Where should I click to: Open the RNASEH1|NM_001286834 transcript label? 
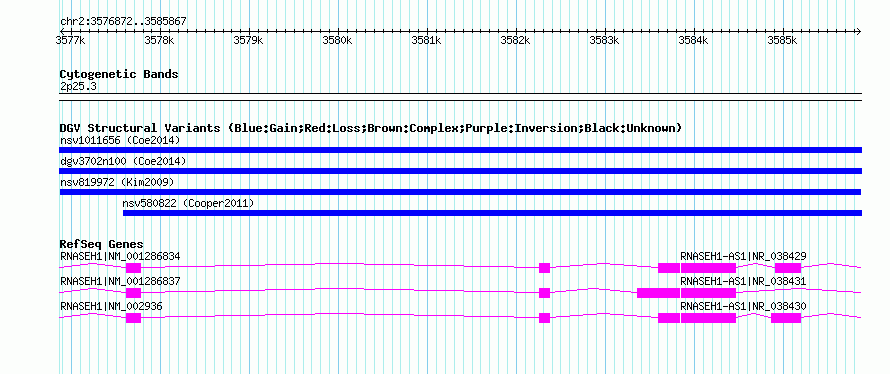click(120, 257)
